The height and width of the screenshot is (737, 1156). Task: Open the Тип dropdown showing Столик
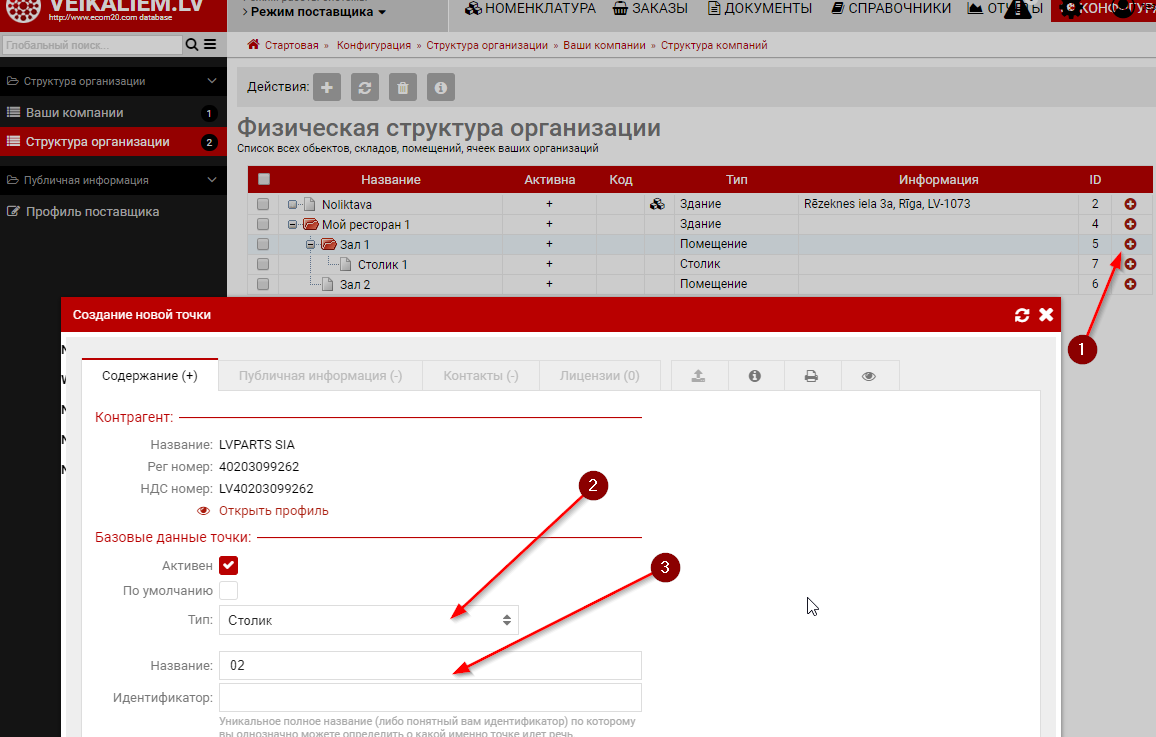point(367,620)
